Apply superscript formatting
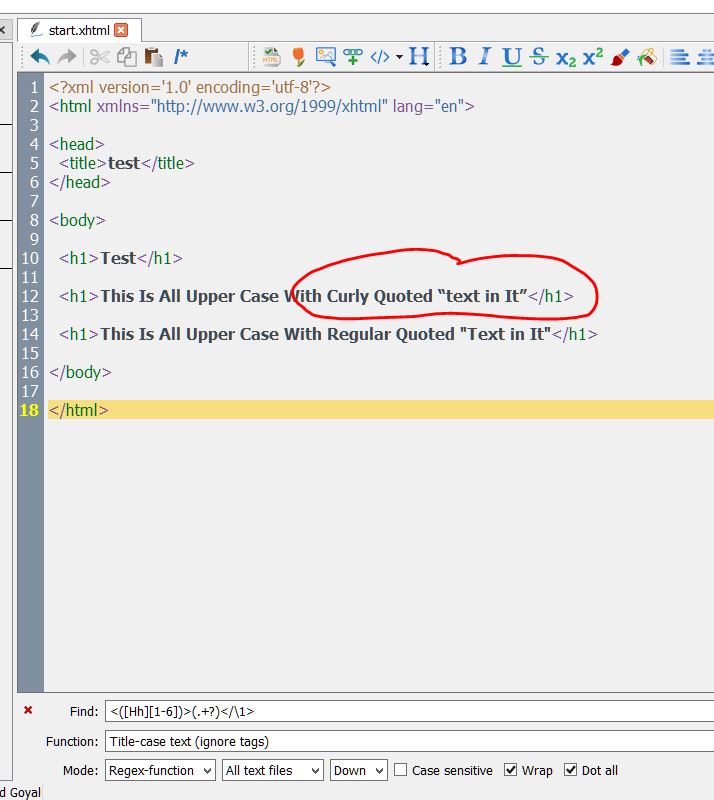 [x=593, y=56]
